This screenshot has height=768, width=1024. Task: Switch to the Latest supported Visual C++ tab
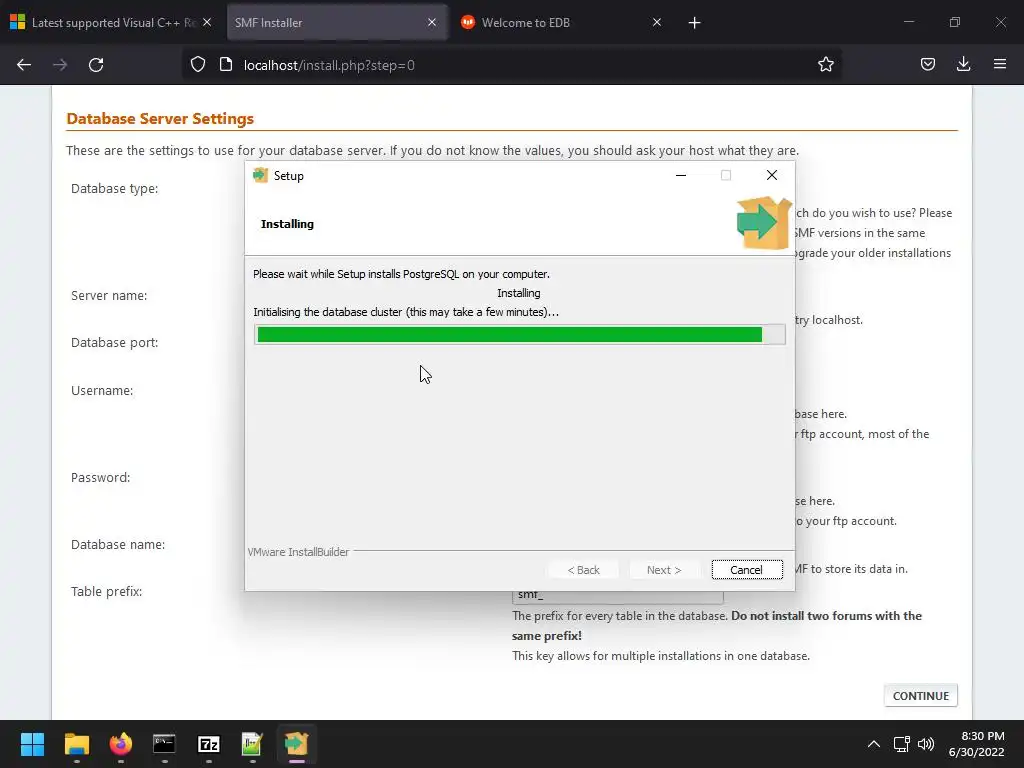[111, 23]
